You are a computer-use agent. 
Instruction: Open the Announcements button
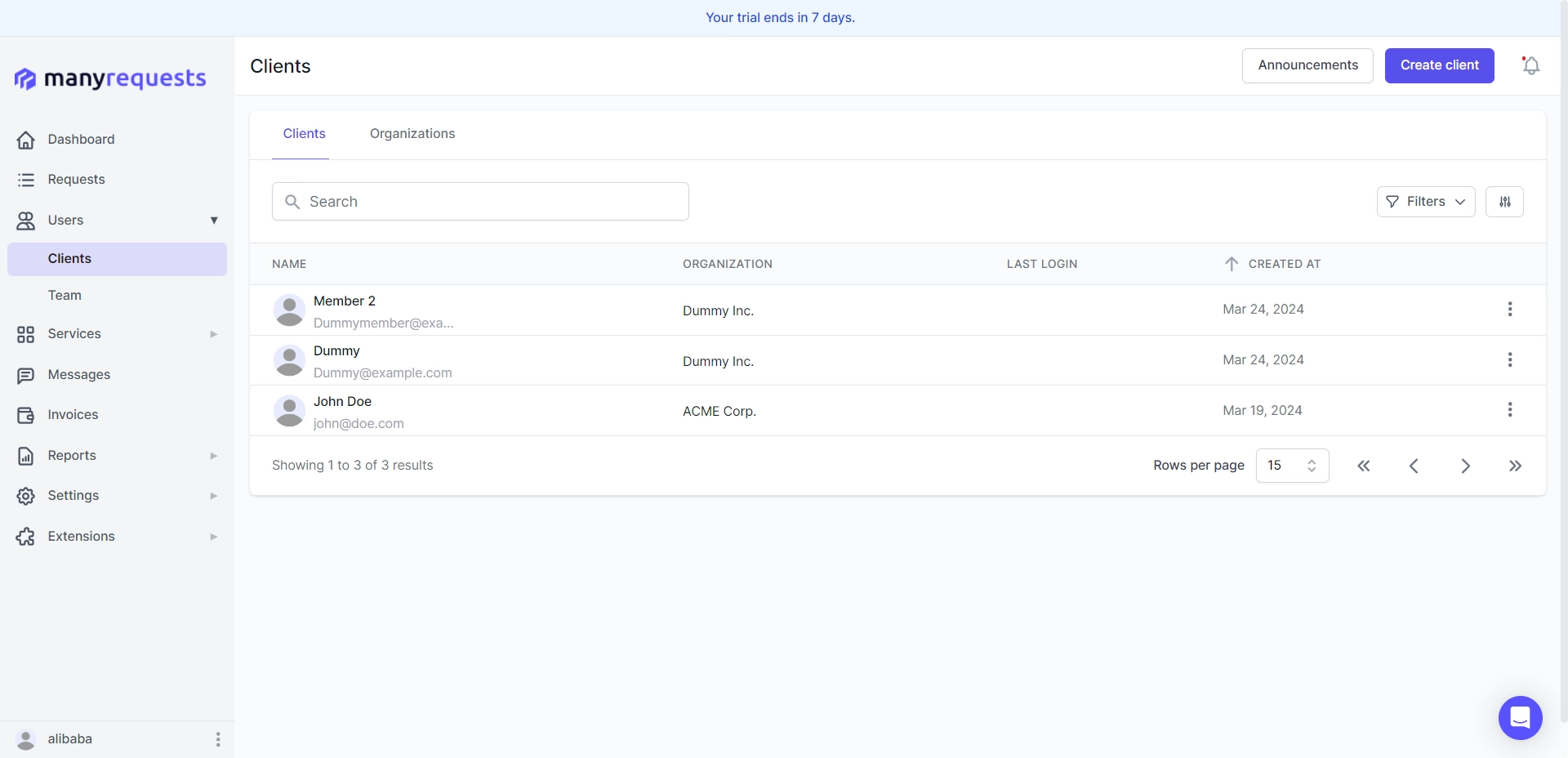coord(1307,65)
